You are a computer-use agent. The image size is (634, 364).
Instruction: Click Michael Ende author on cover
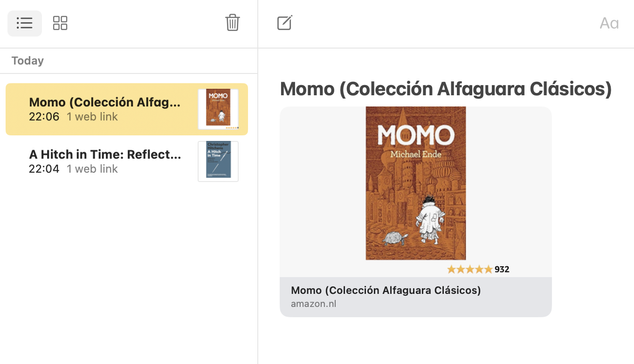point(416,154)
